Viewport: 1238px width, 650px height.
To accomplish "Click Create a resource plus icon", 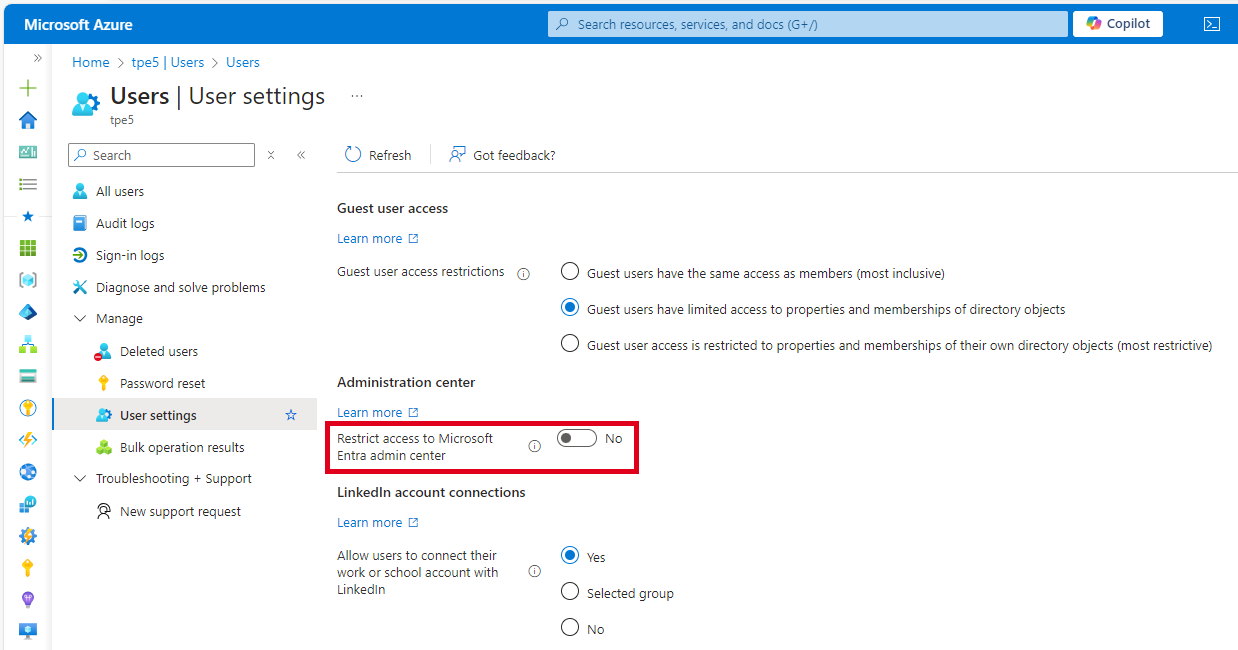I will (28, 88).
